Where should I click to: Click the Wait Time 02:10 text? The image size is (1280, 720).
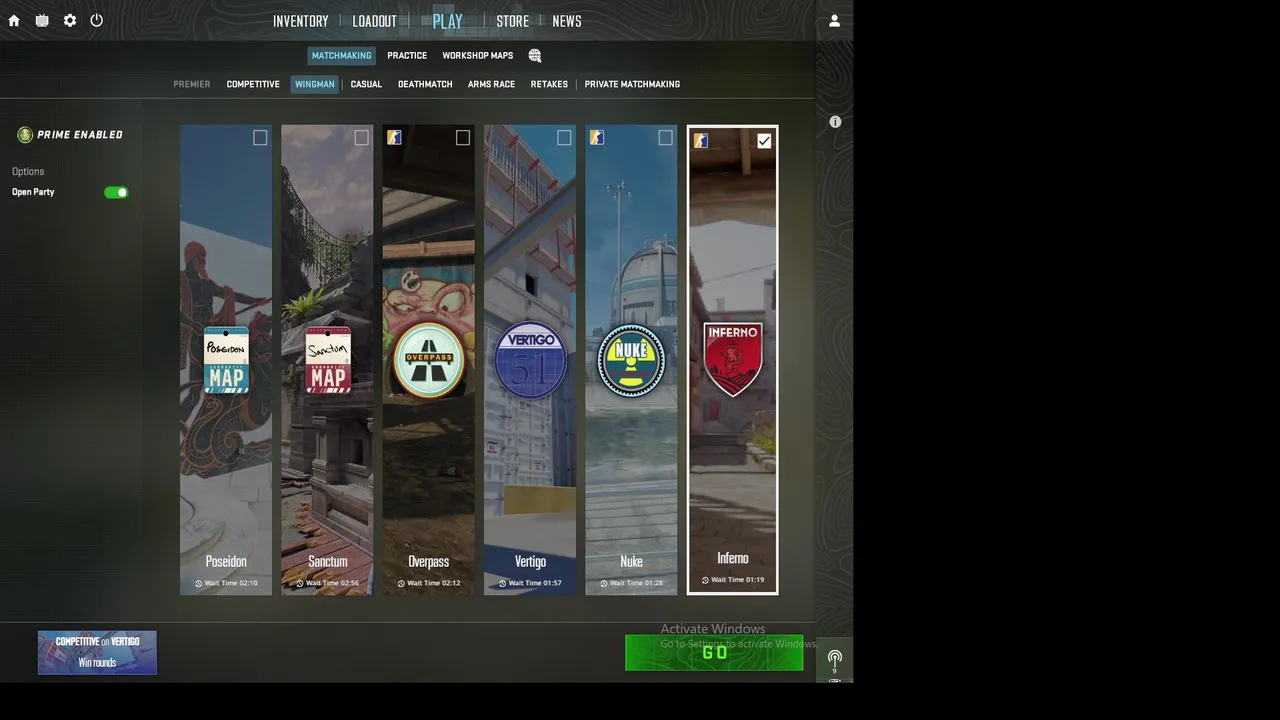click(231, 583)
